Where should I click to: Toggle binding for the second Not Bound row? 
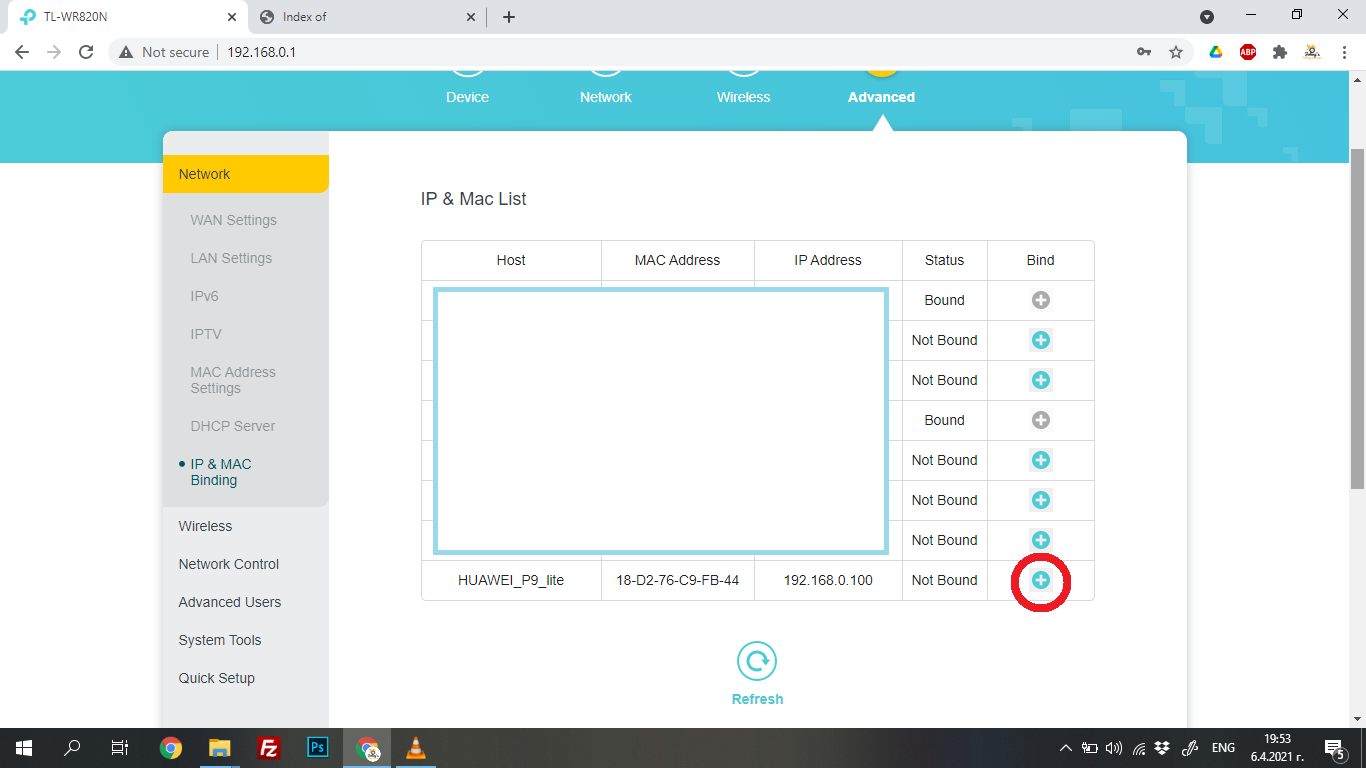(1040, 380)
